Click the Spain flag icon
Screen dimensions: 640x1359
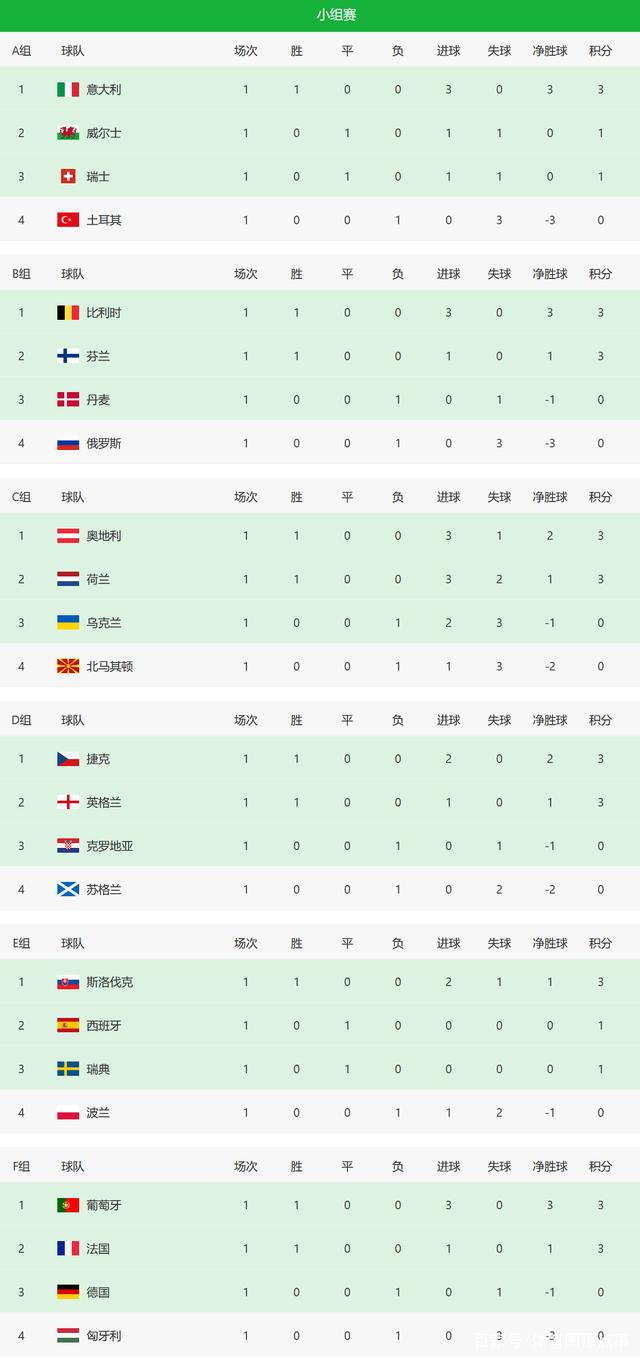(68, 1025)
